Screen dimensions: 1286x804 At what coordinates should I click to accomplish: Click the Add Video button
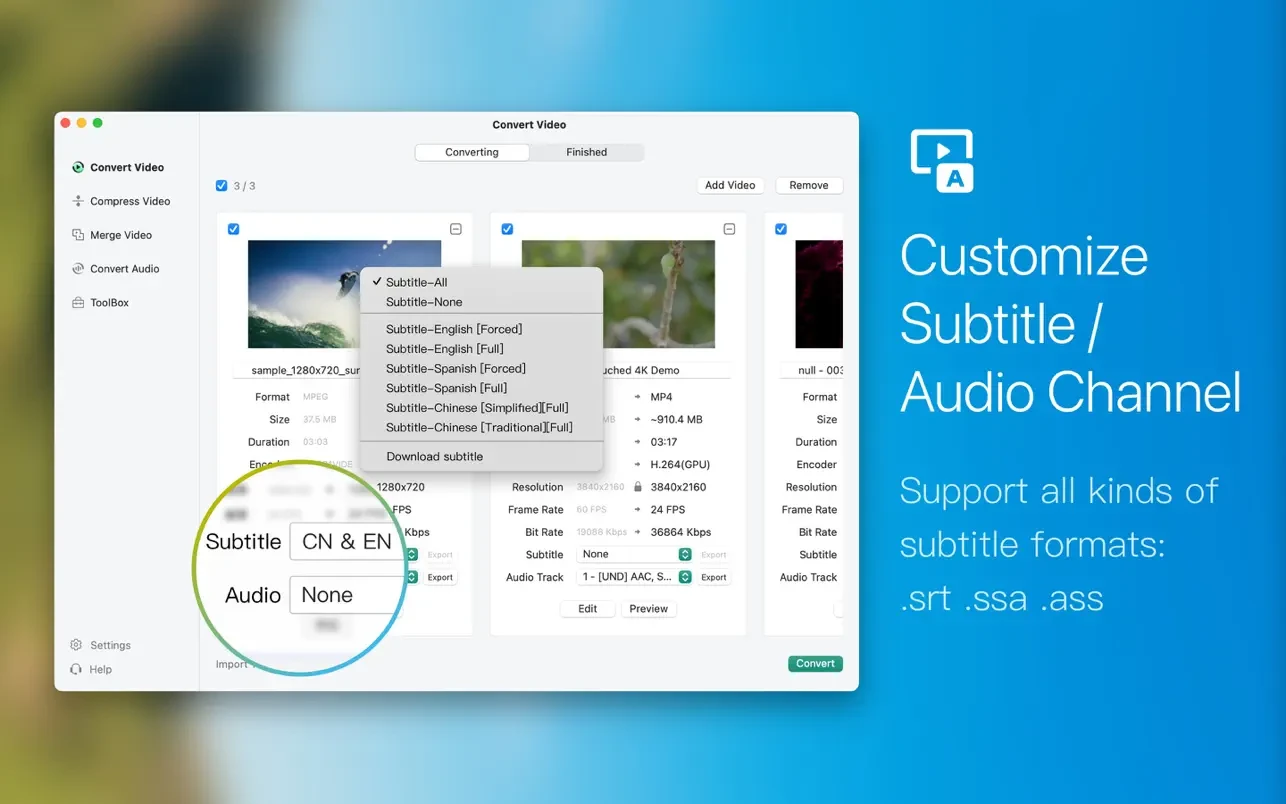tap(730, 185)
